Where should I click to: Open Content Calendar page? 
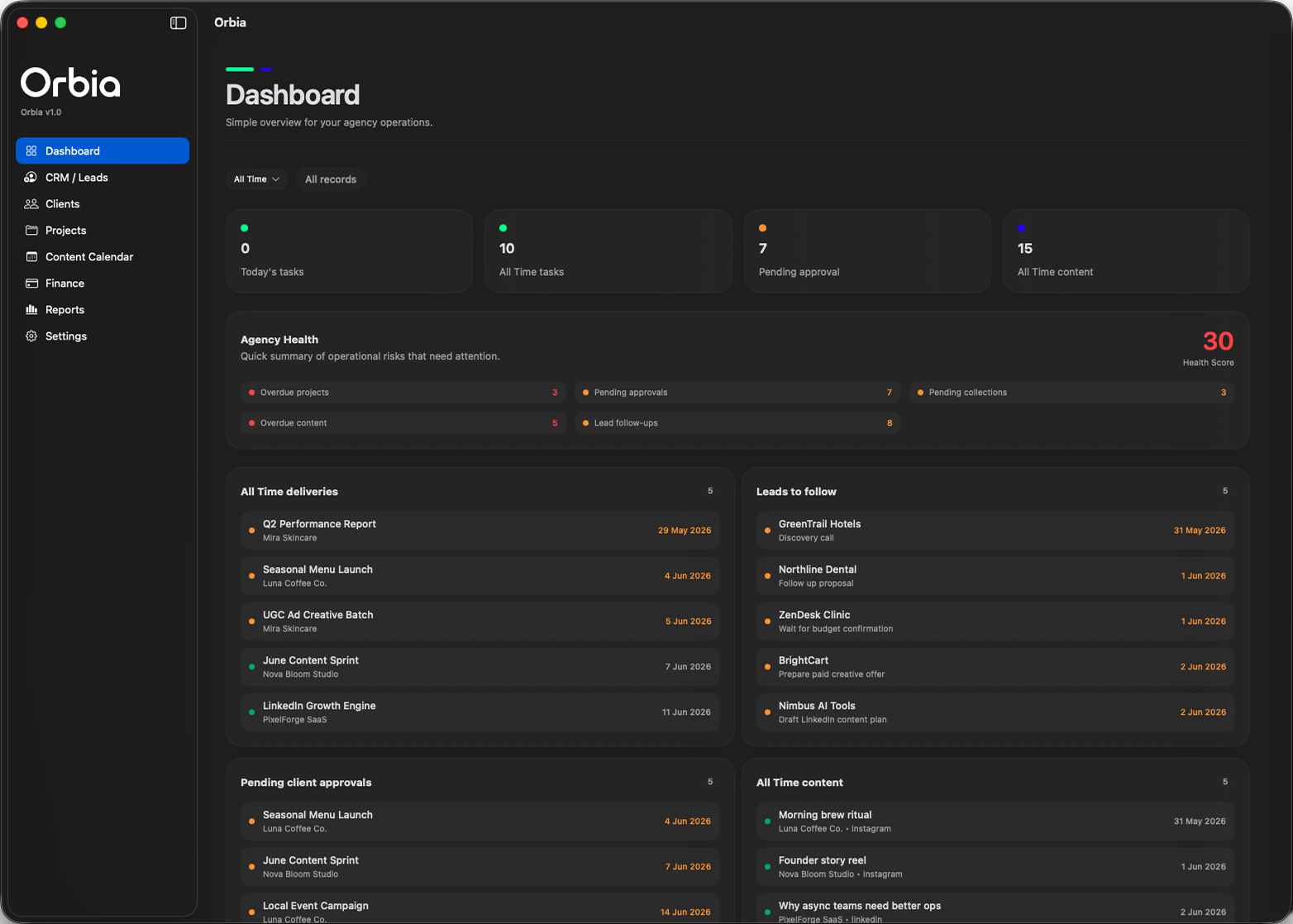coord(103,256)
